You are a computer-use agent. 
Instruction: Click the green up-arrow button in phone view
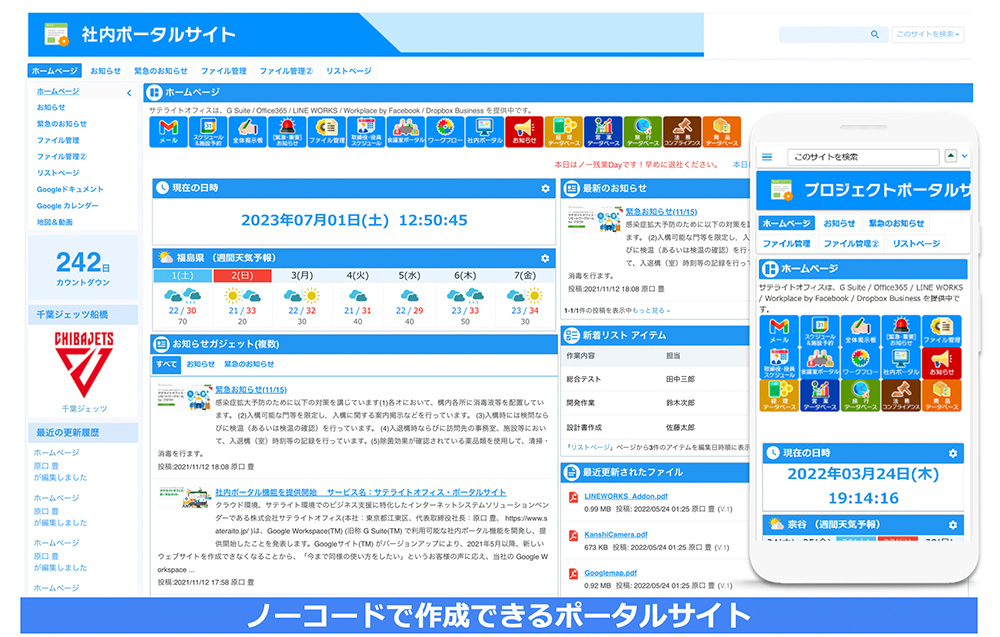(951, 156)
